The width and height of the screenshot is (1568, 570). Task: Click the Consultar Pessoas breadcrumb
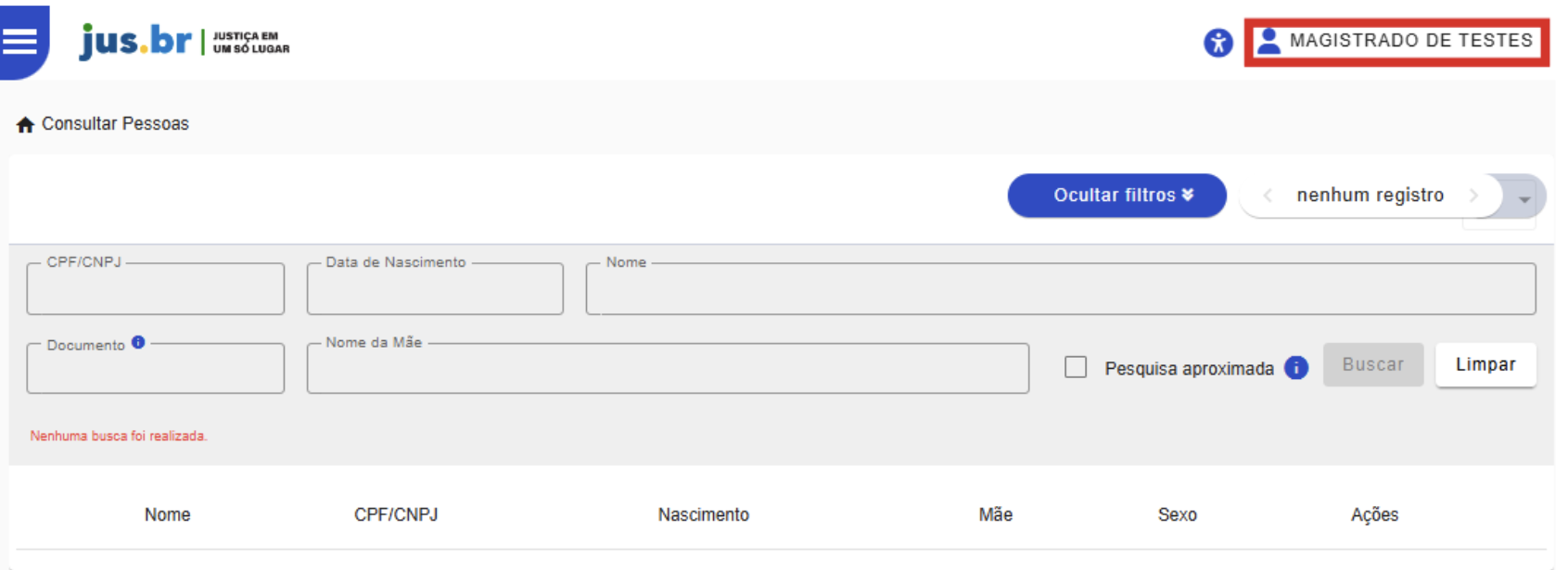click(x=115, y=124)
